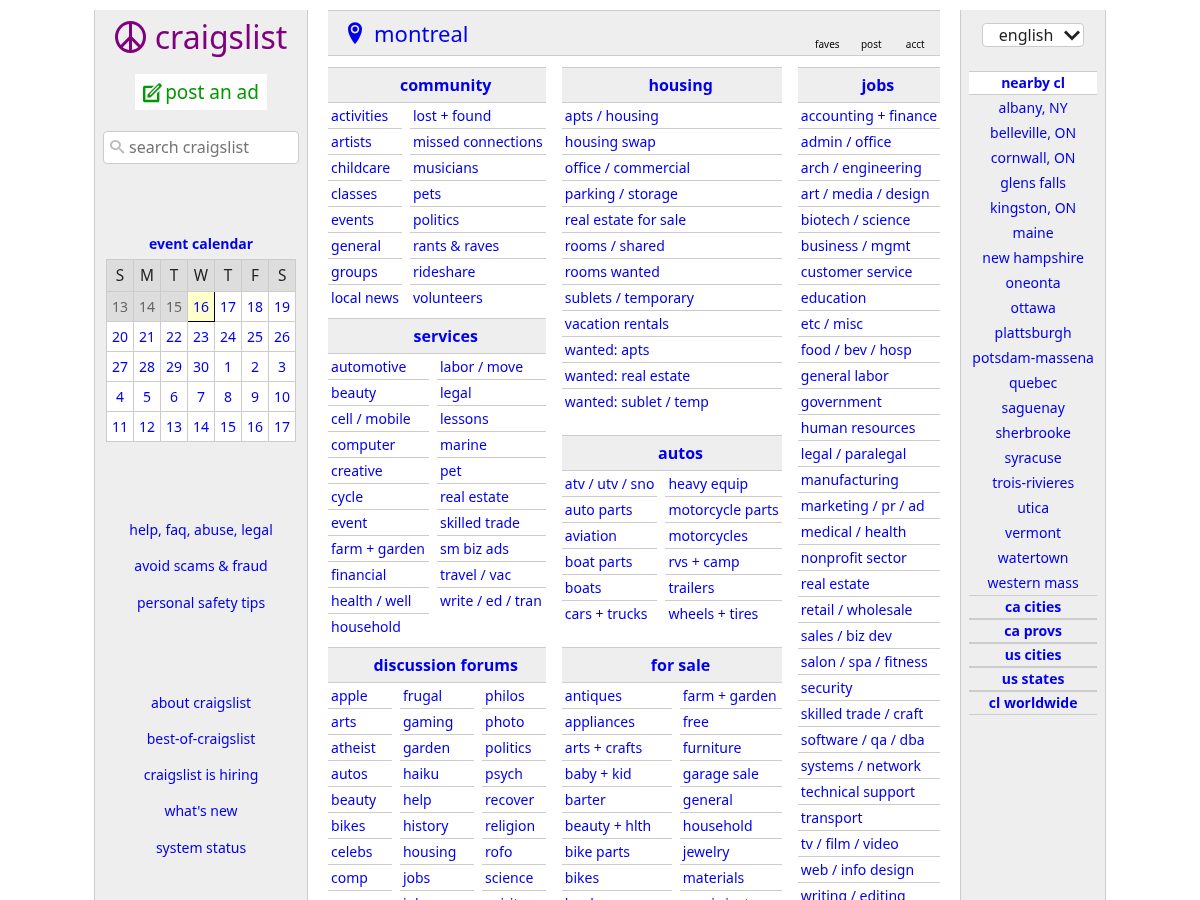The image size is (1200, 900).
Task: Open personal safety tips link
Action: pyautogui.click(x=201, y=603)
